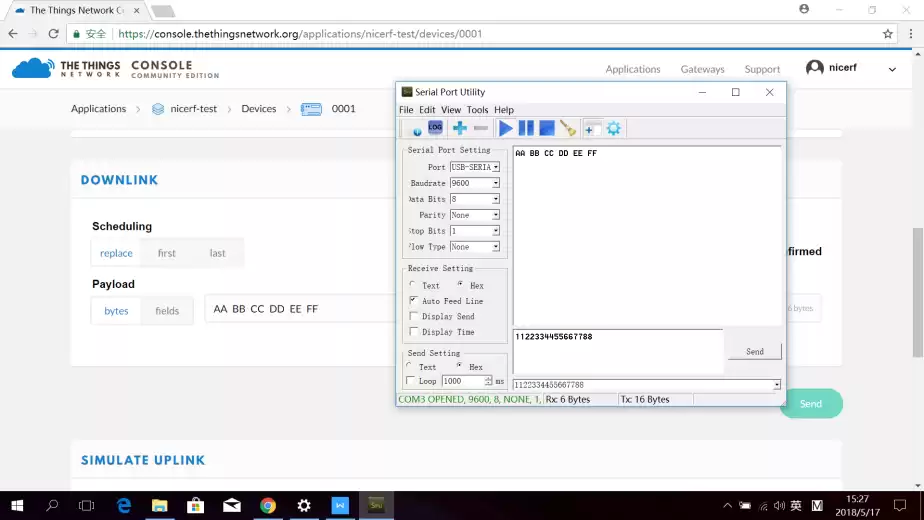This screenshot has width=924, height=520.
Task: Open the Gateways link in console header
Action: [x=702, y=69]
